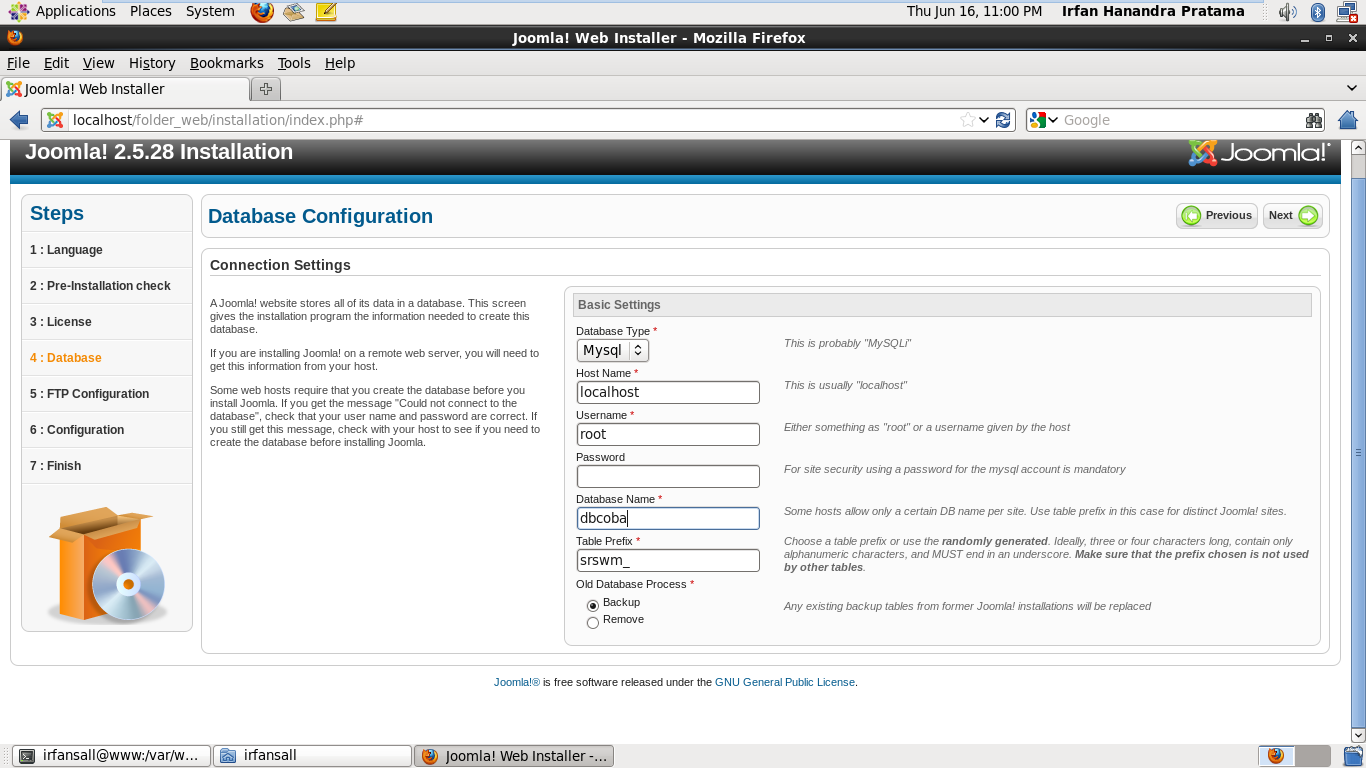Click the volume speaker icon in tray

[1288, 12]
